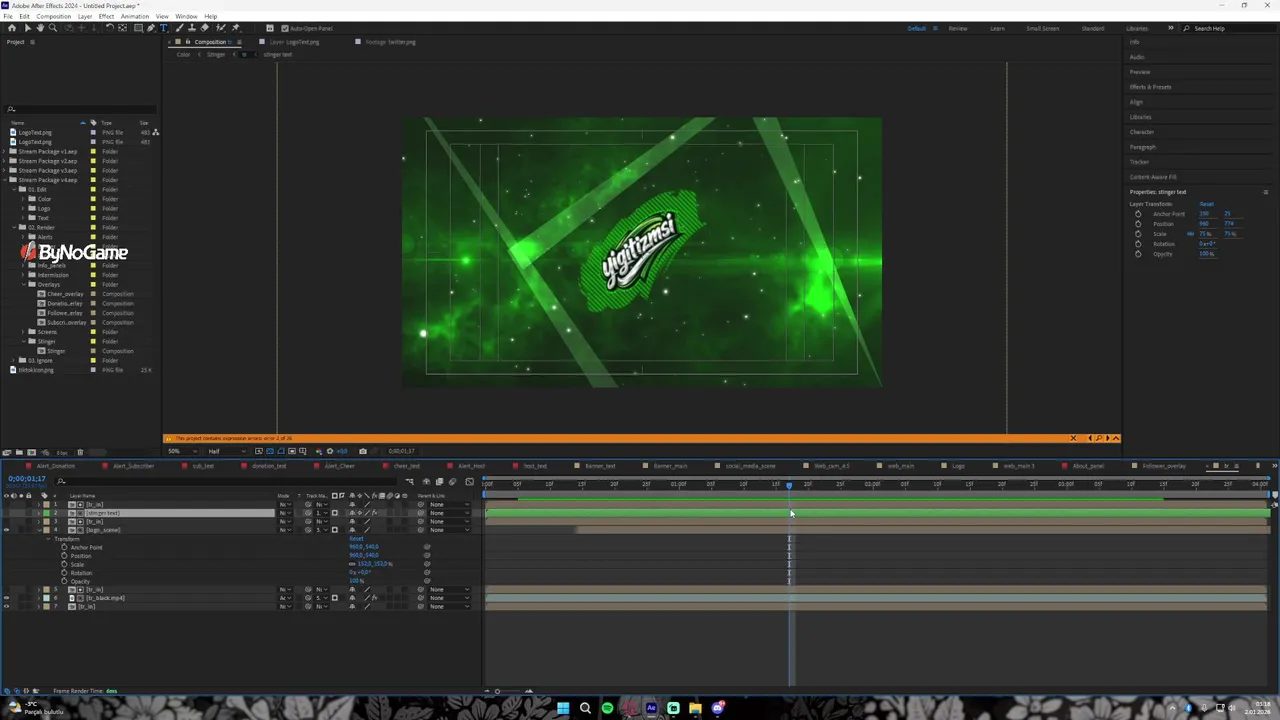Toggle visibility eye of tr_black.mp4 layer
Image resolution: width=1280 pixels, height=720 pixels.
pyautogui.click(x=6, y=598)
